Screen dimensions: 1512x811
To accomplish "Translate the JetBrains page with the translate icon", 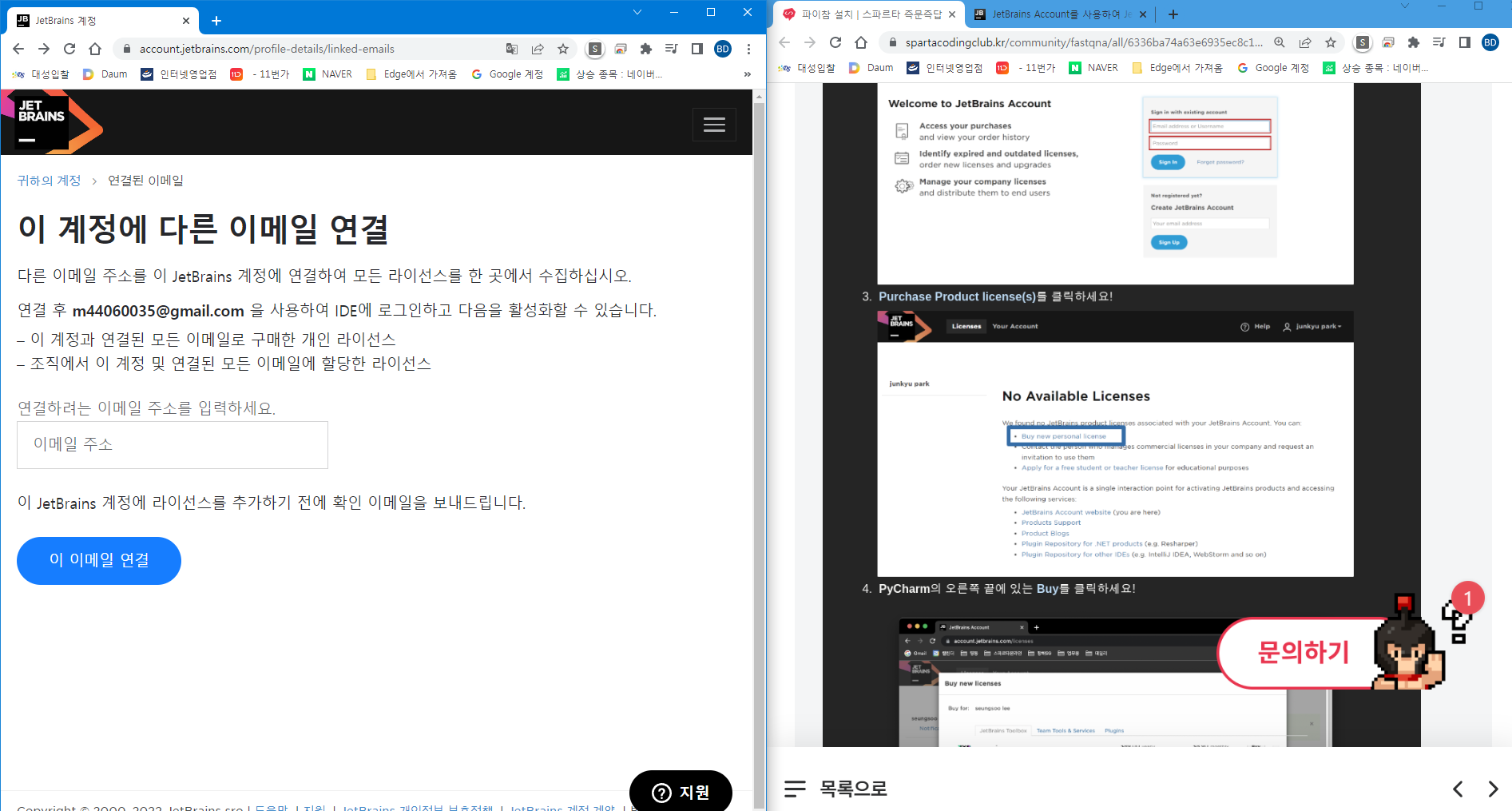I will 512,49.
